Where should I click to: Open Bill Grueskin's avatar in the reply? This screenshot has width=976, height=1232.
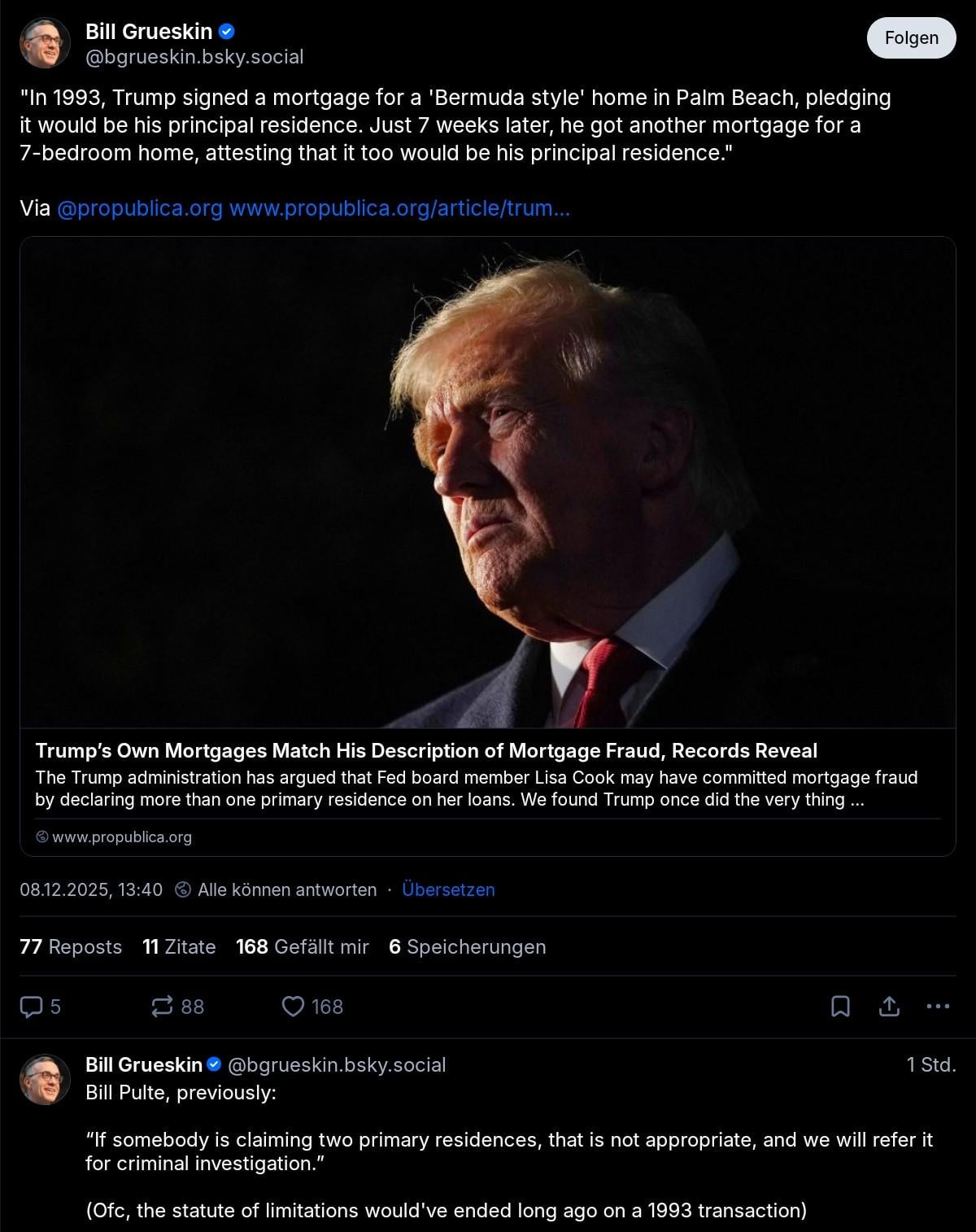click(x=45, y=1080)
